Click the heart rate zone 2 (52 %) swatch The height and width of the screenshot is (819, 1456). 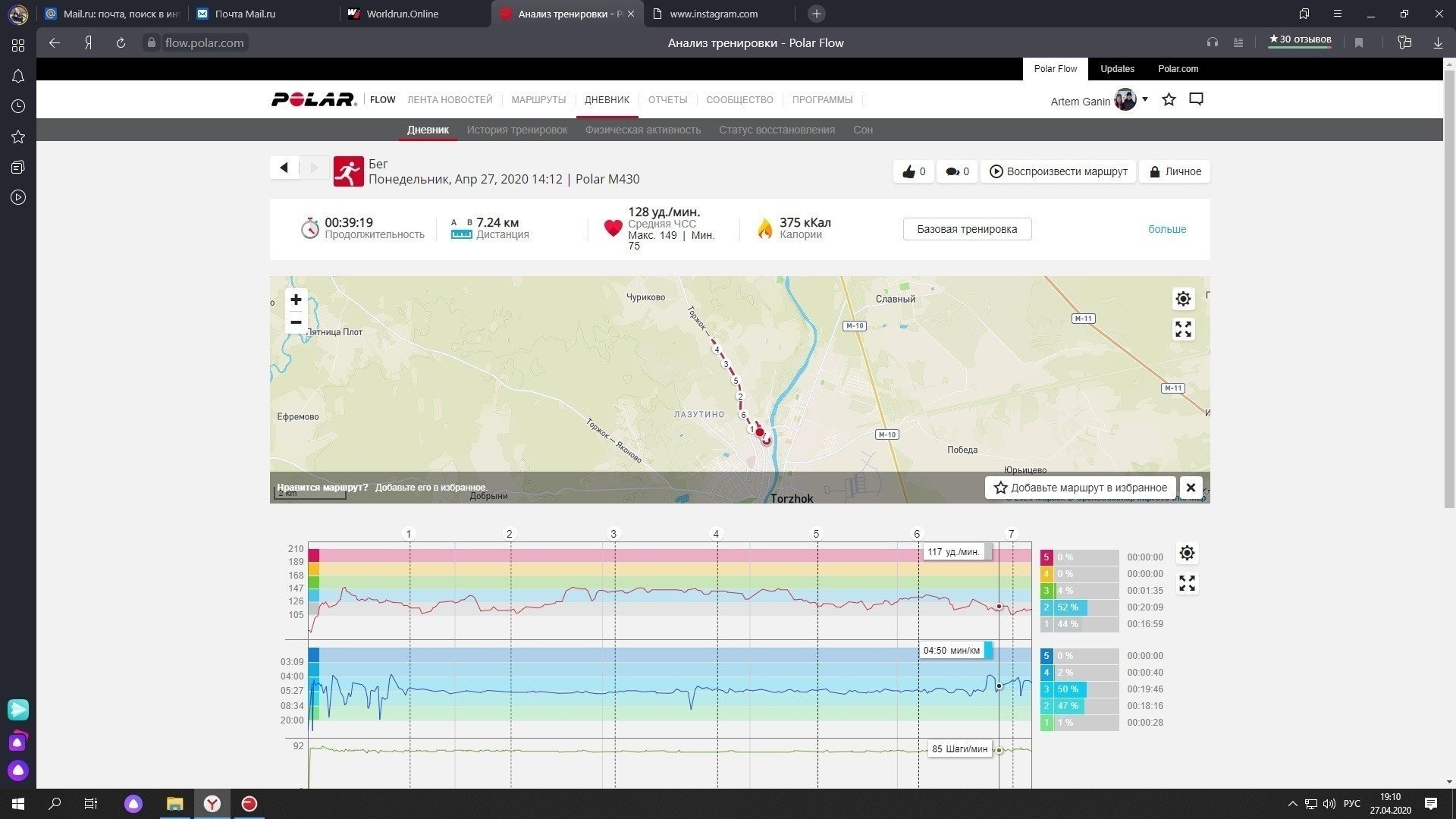[1046, 607]
